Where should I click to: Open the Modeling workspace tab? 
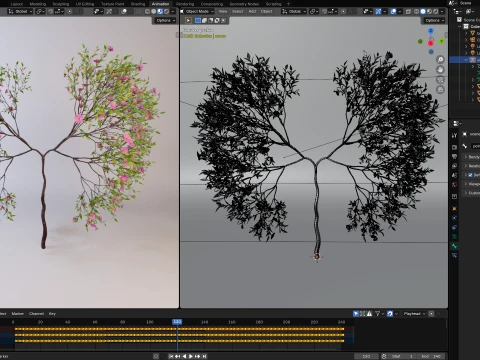coord(38,4)
